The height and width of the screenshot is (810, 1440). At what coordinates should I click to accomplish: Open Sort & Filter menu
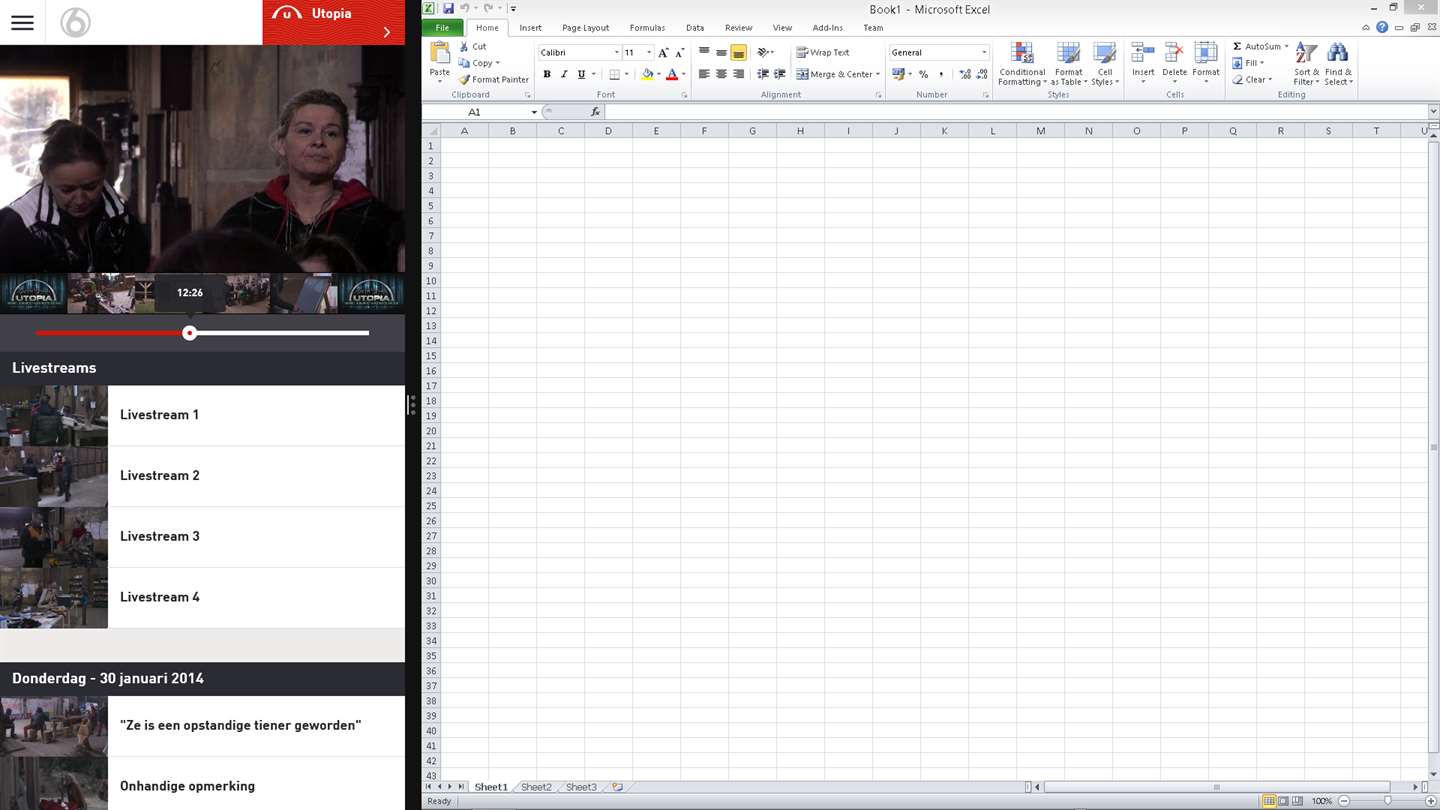point(1306,64)
